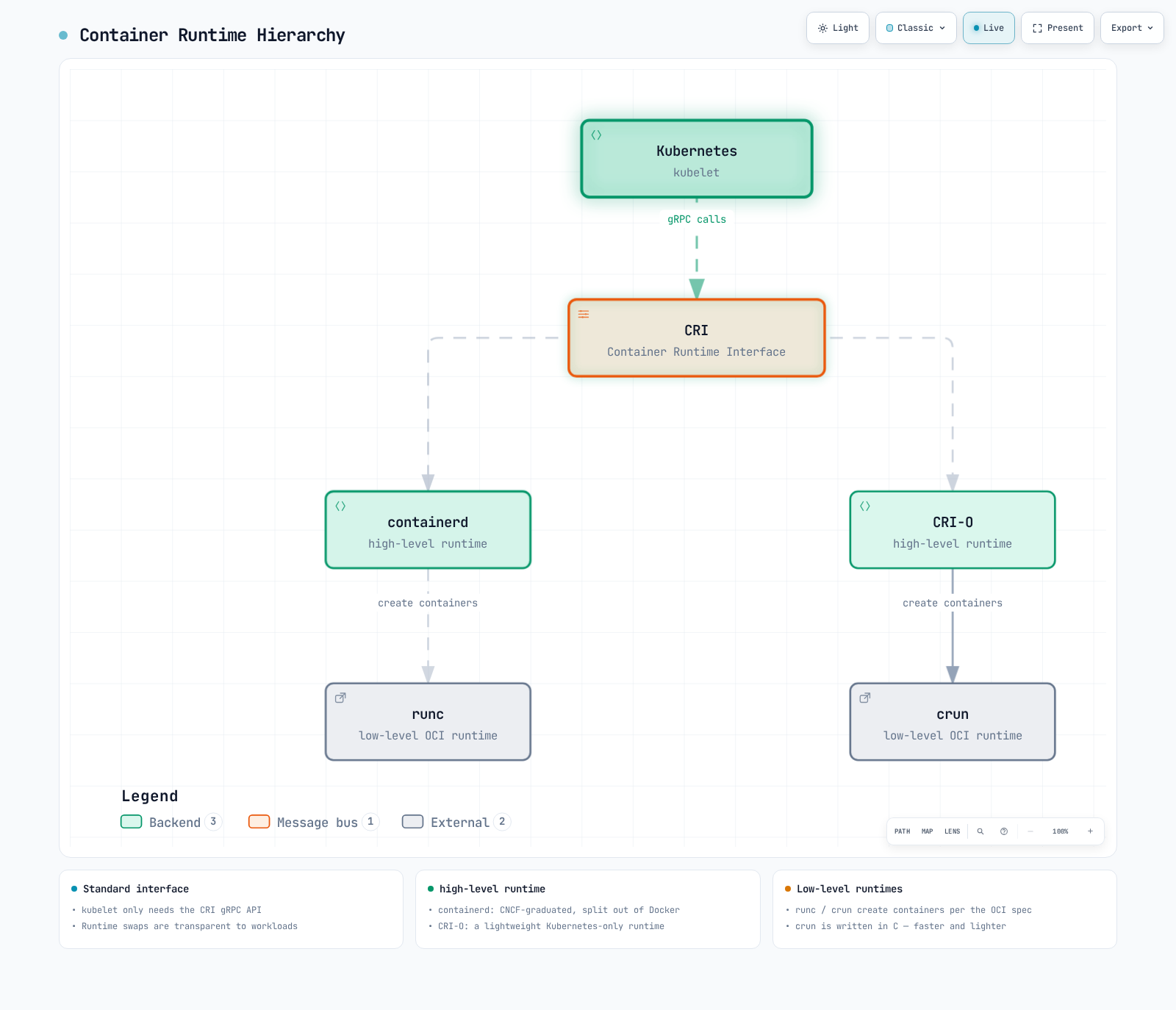
Task: Select the runc low-level OCI runtime node
Action: (x=428, y=722)
